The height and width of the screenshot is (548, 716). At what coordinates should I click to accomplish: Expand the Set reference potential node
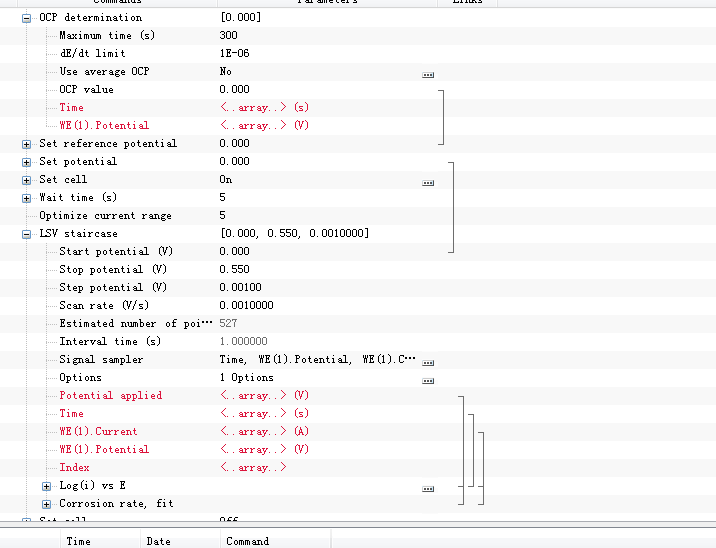tap(26, 144)
